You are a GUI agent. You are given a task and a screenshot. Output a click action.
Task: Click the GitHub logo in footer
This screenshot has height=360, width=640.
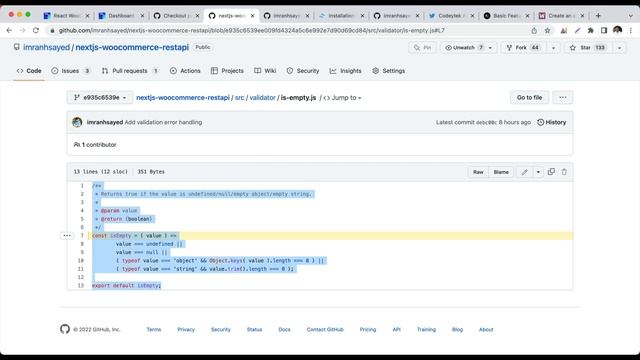(x=65, y=329)
